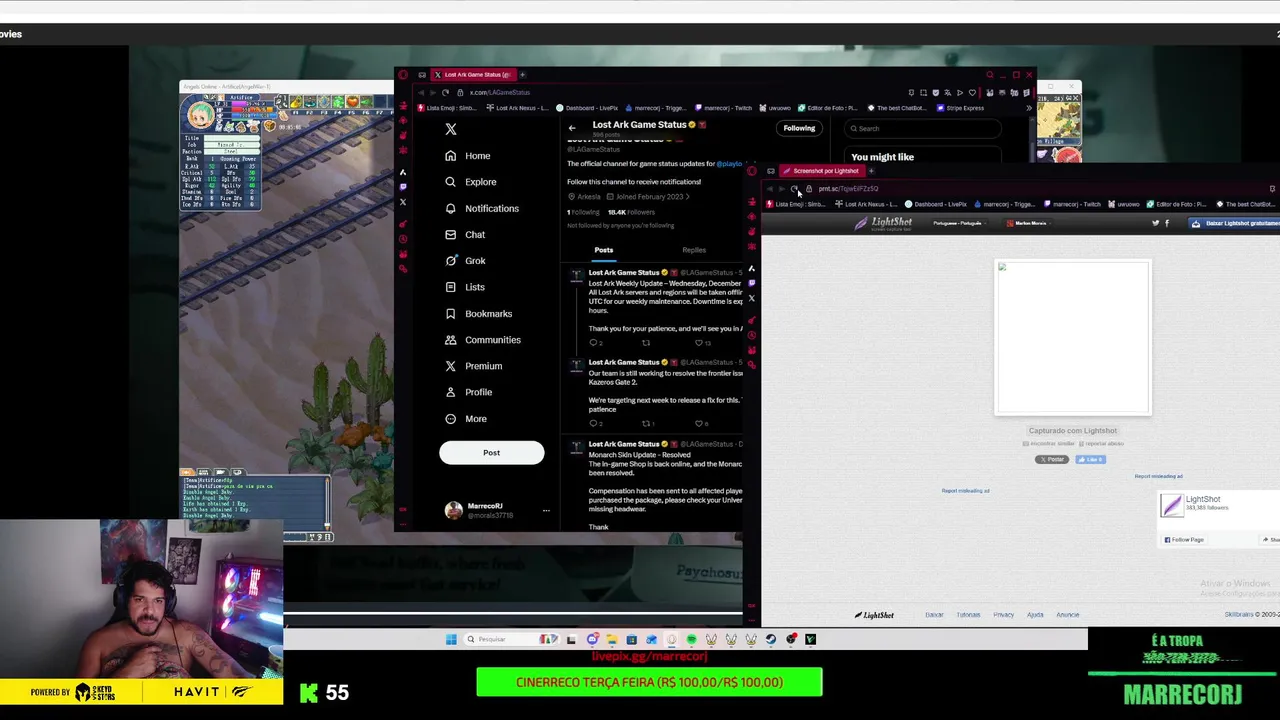The width and height of the screenshot is (1280, 720).
Task: Open marrecorj - Twitch bookmark in X window
Action: pyautogui.click(x=724, y=108)
